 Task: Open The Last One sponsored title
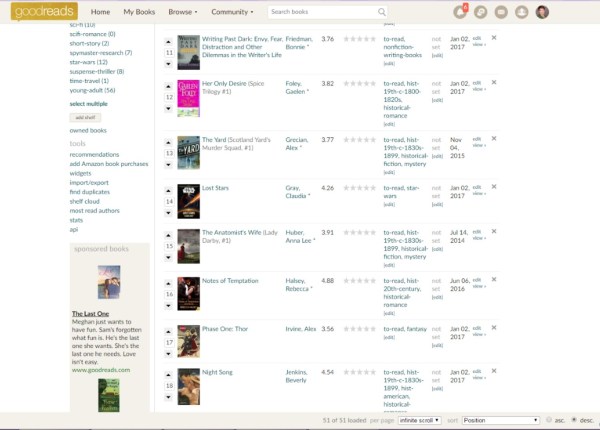90,314
